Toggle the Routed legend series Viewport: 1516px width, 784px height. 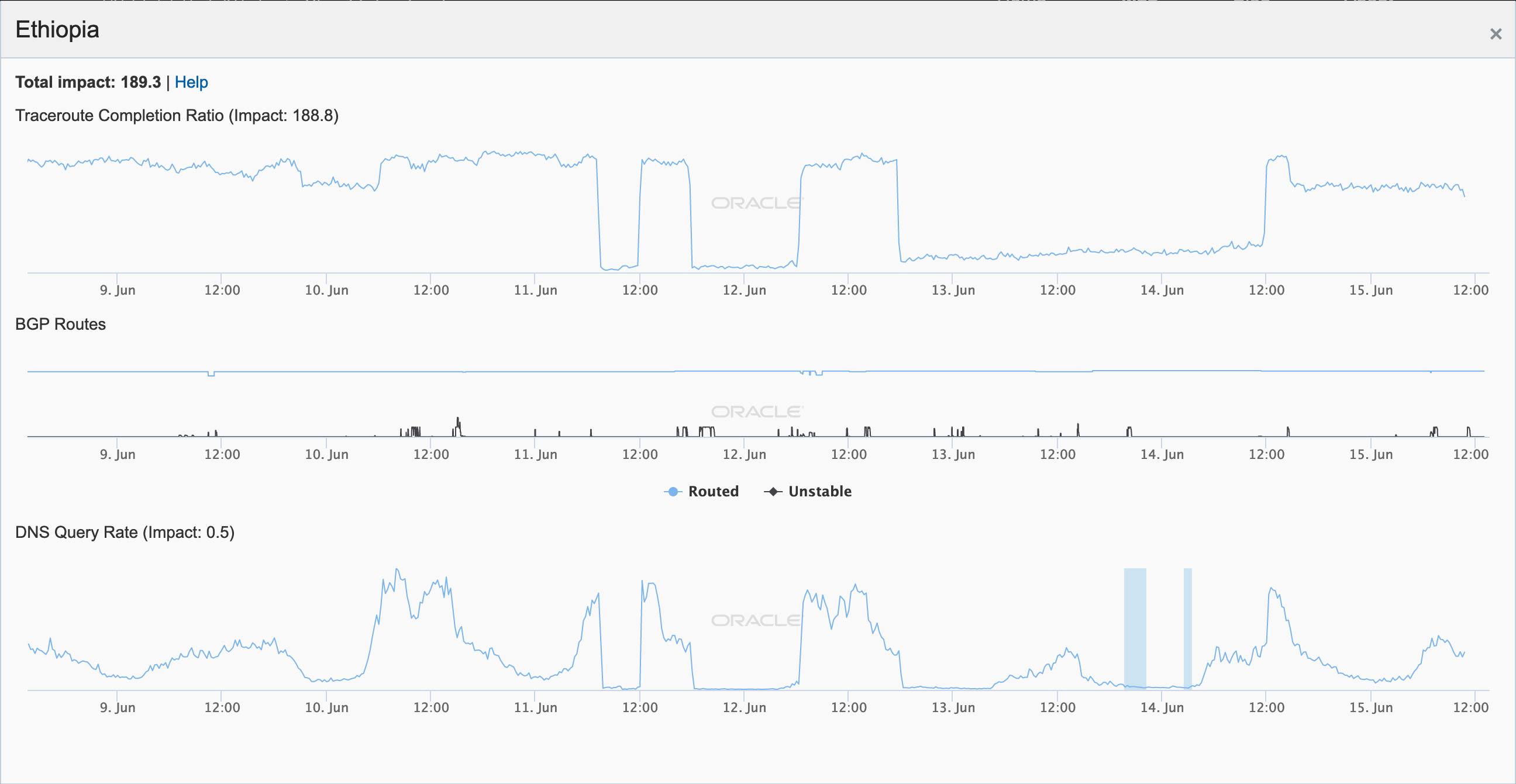coord(713,491)
